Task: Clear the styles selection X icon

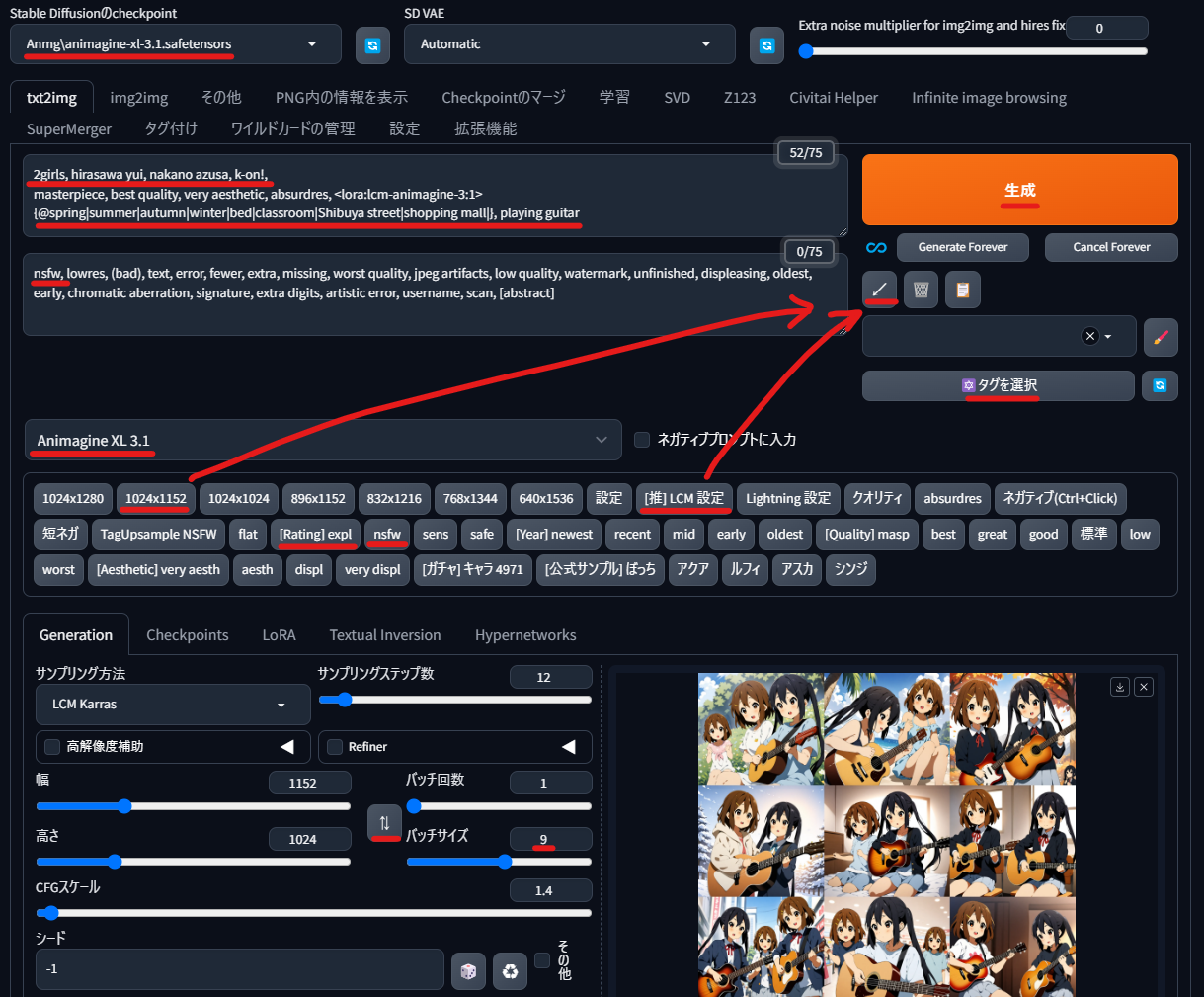Action: pyautogui.click(x=1090, y=336)
